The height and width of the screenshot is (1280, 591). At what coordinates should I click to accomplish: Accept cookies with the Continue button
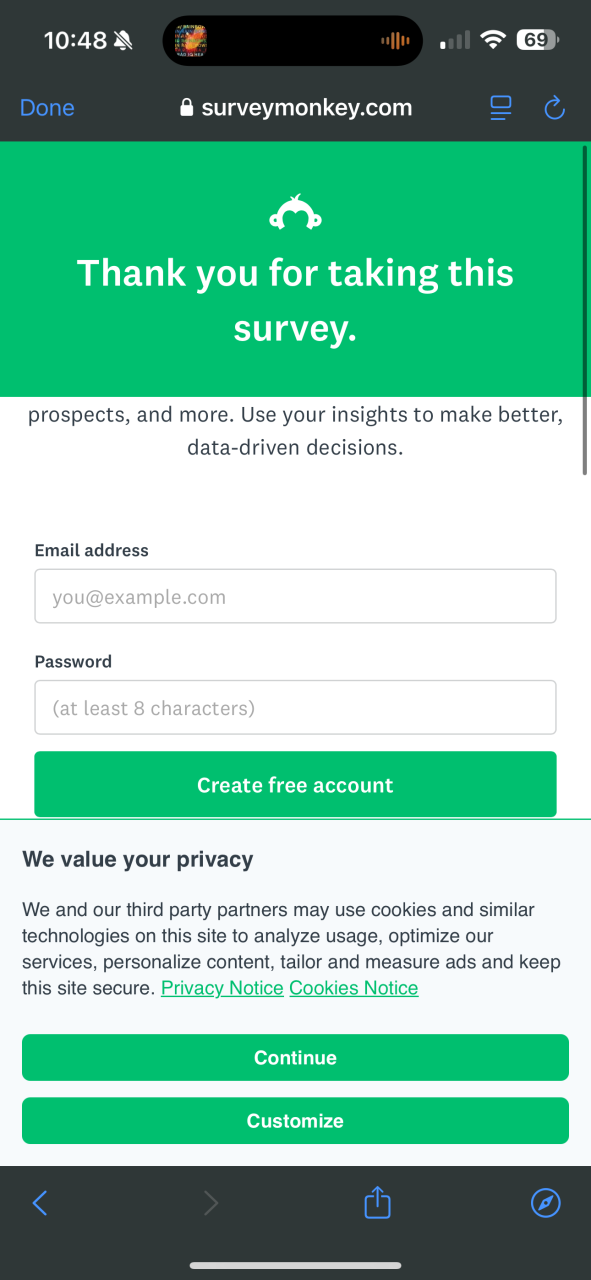pyautogui.click(x=295, y=1057)
